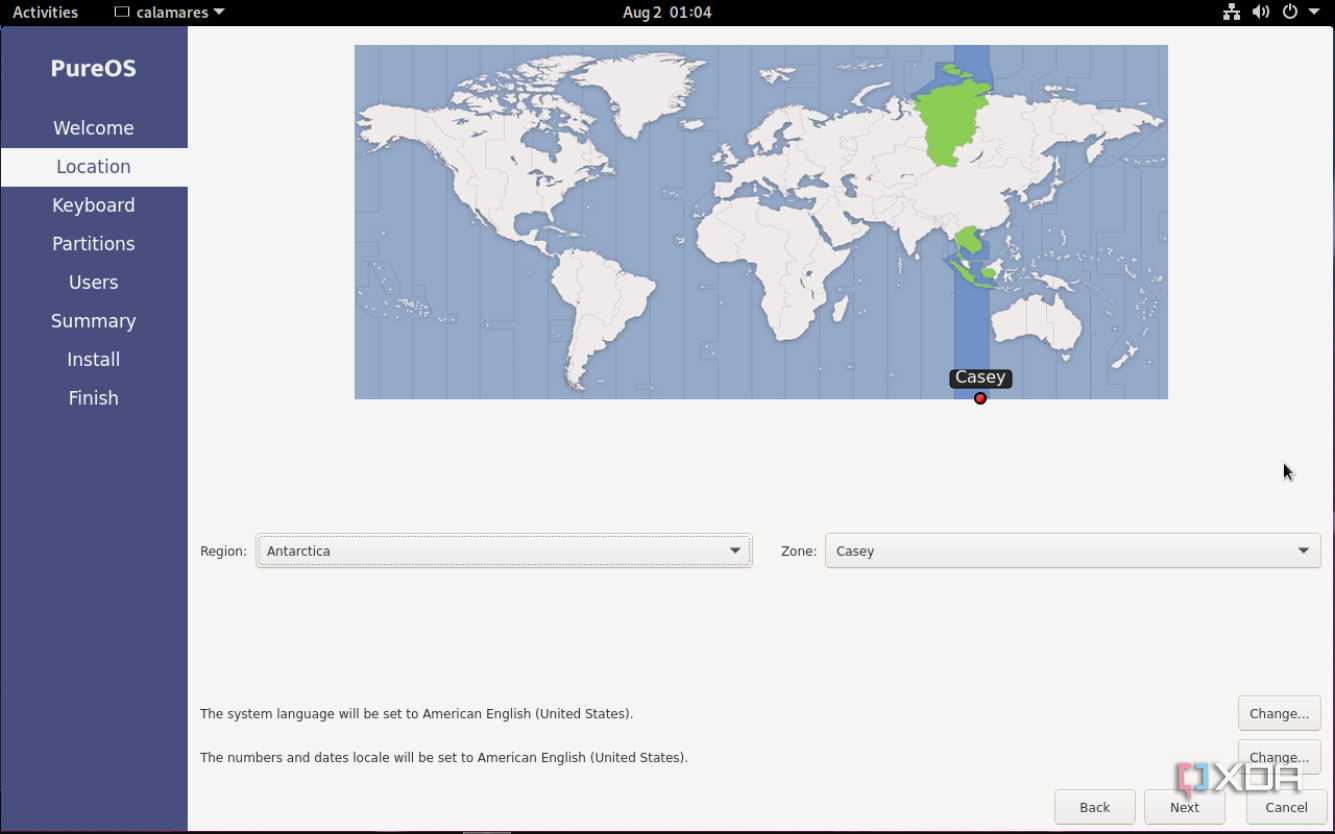Click the red Casey location marker dot
The height and width of the screenshot is (834, 1335).
[x=980, y=398]
